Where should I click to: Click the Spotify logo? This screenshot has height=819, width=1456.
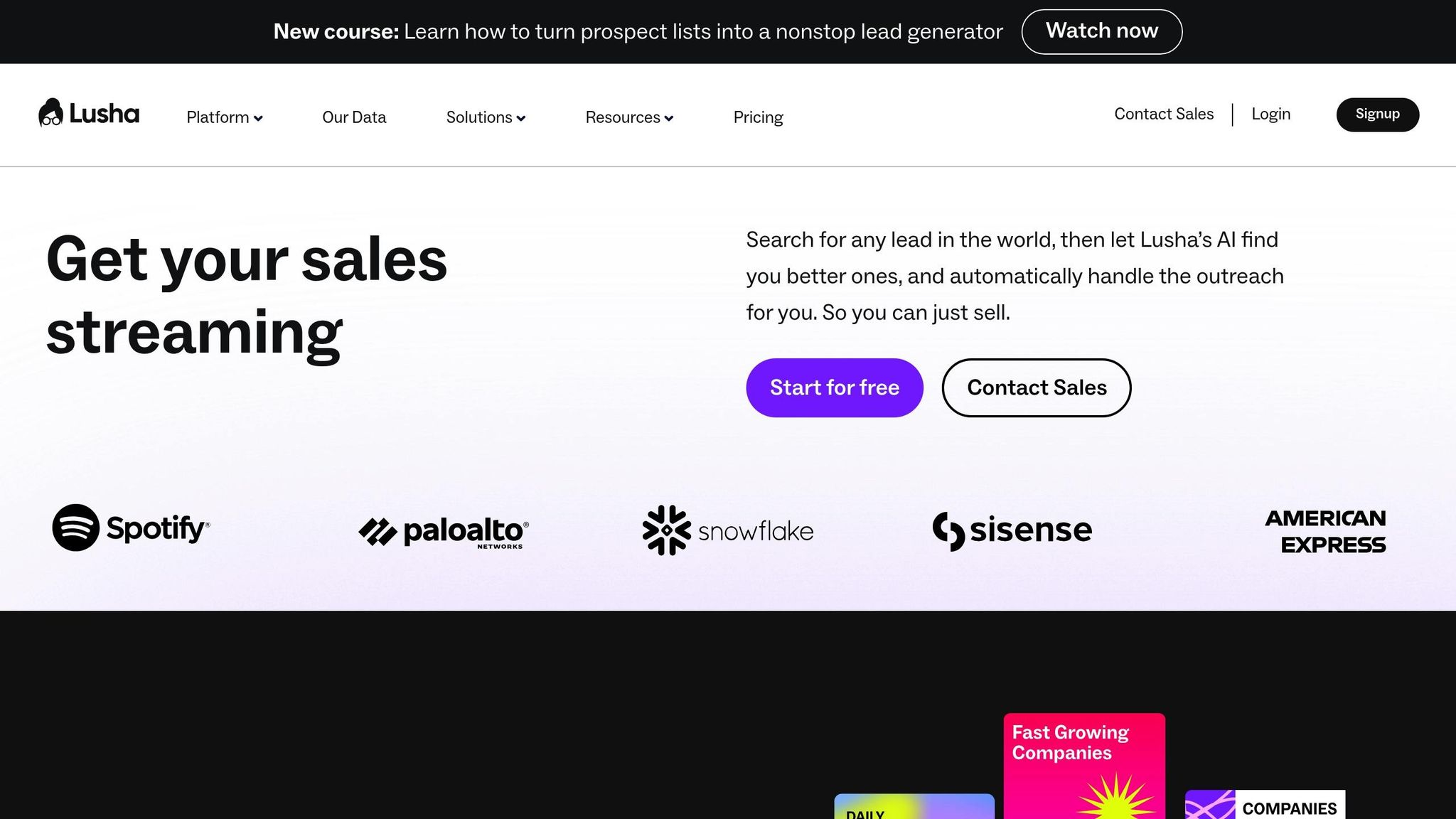(131, 528)
